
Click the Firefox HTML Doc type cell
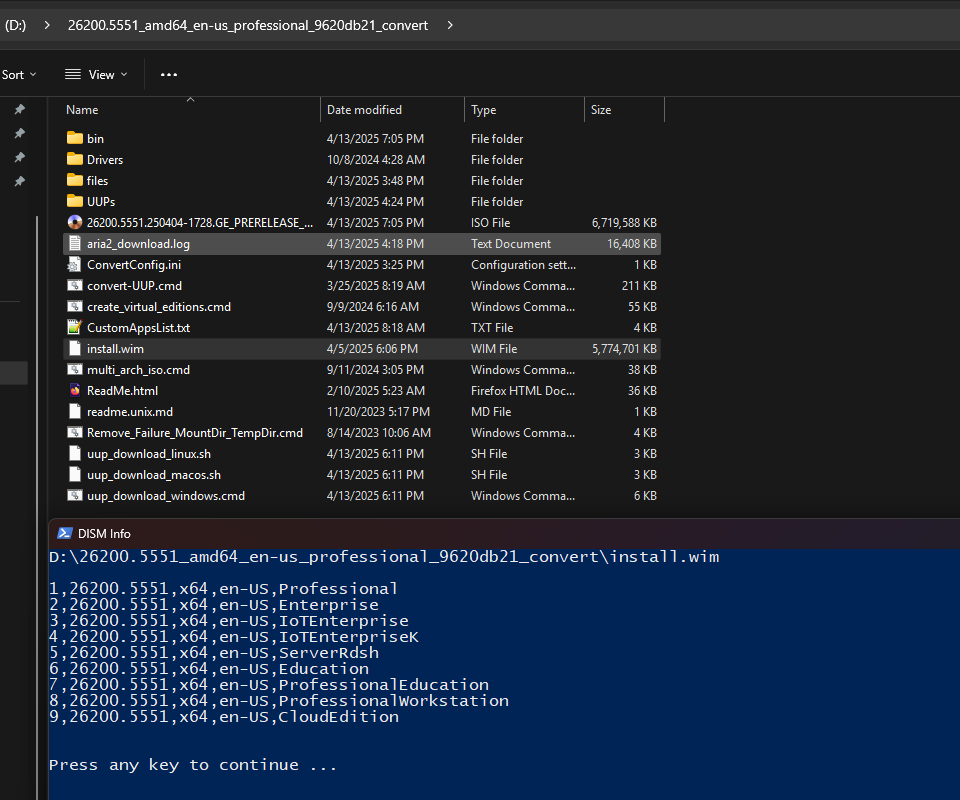coord(523,391)
